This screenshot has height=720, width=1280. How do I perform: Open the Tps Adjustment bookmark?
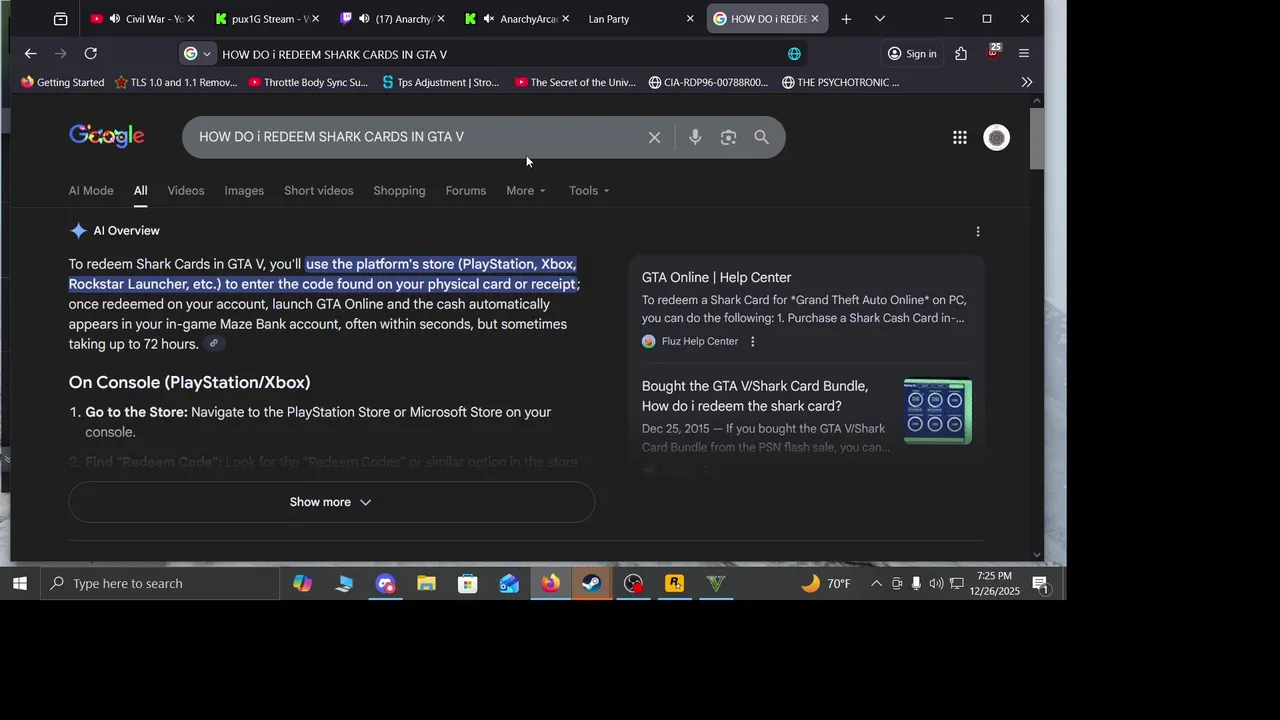441,83
